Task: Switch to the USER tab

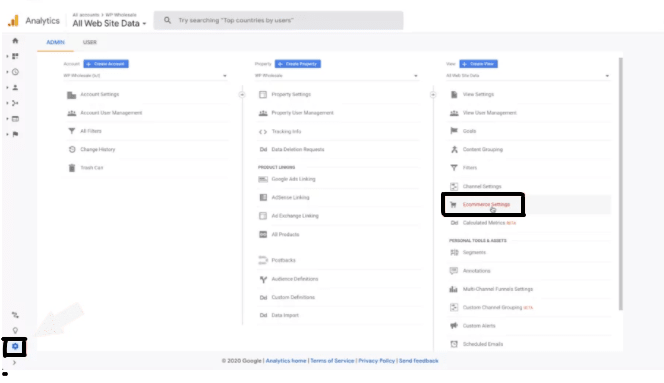Action: [x=90, y=42]
